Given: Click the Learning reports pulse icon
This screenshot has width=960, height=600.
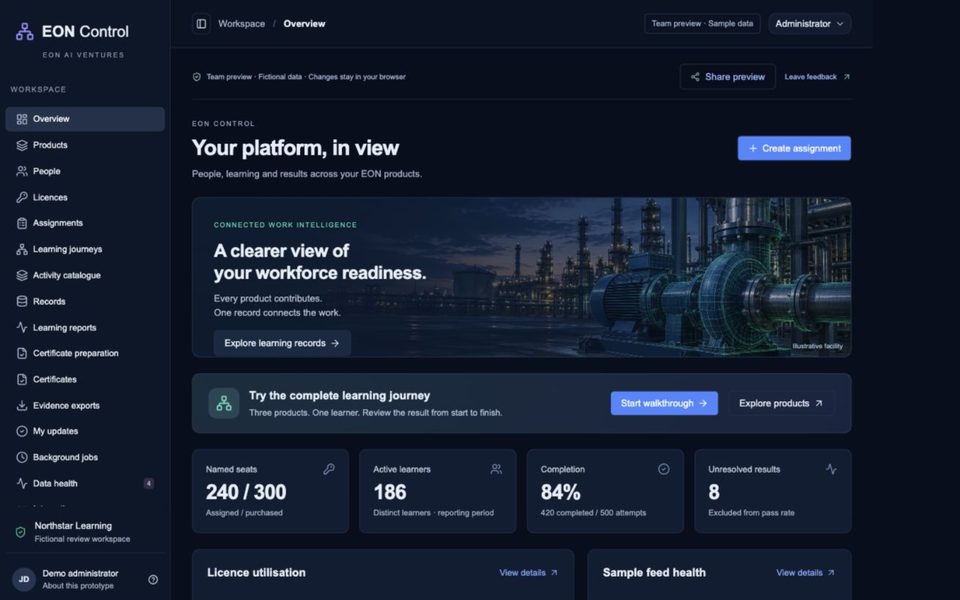Looking at the screenshot, I should (22, 328).
